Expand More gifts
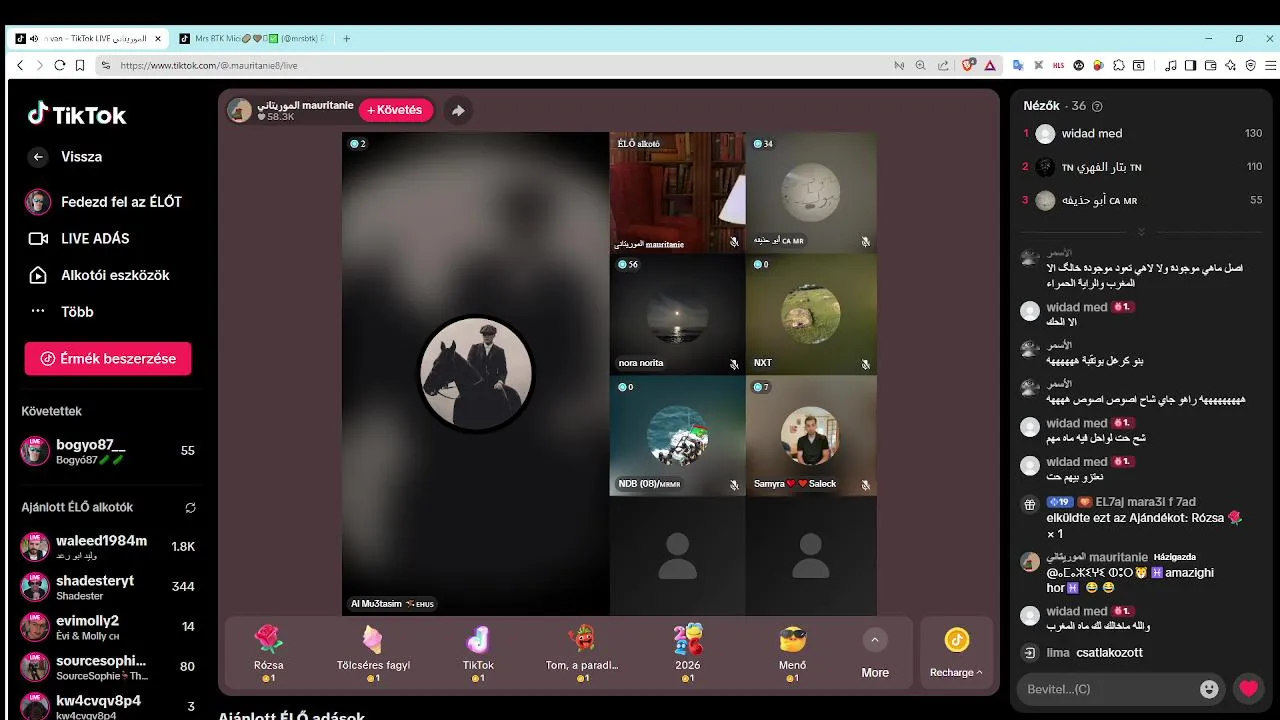Viewport: 1280px width, 720px height. 875,654
